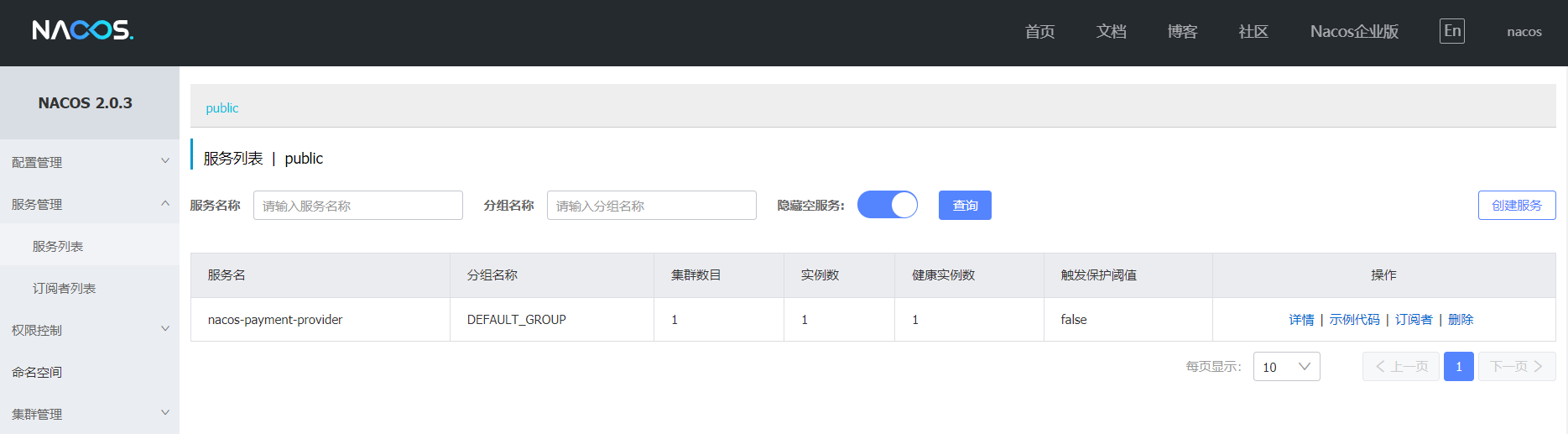
Task: Click the 查询 search button
Action: point(965,205)
